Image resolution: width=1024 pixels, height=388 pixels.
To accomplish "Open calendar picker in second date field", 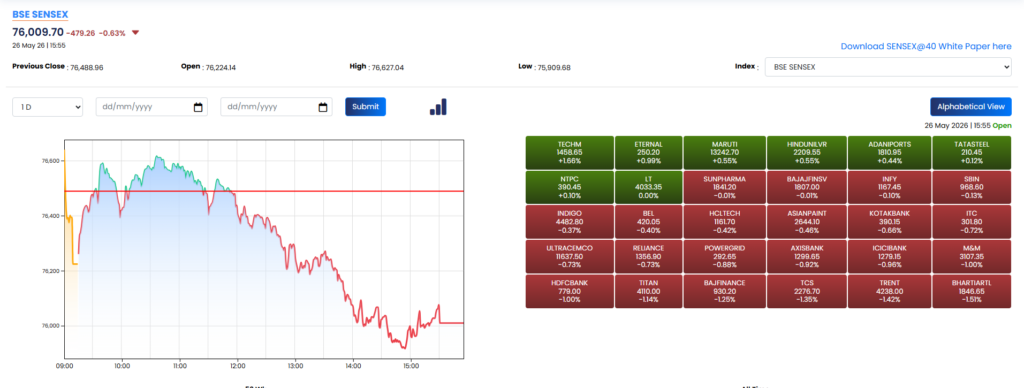I will tap(323, 107).
